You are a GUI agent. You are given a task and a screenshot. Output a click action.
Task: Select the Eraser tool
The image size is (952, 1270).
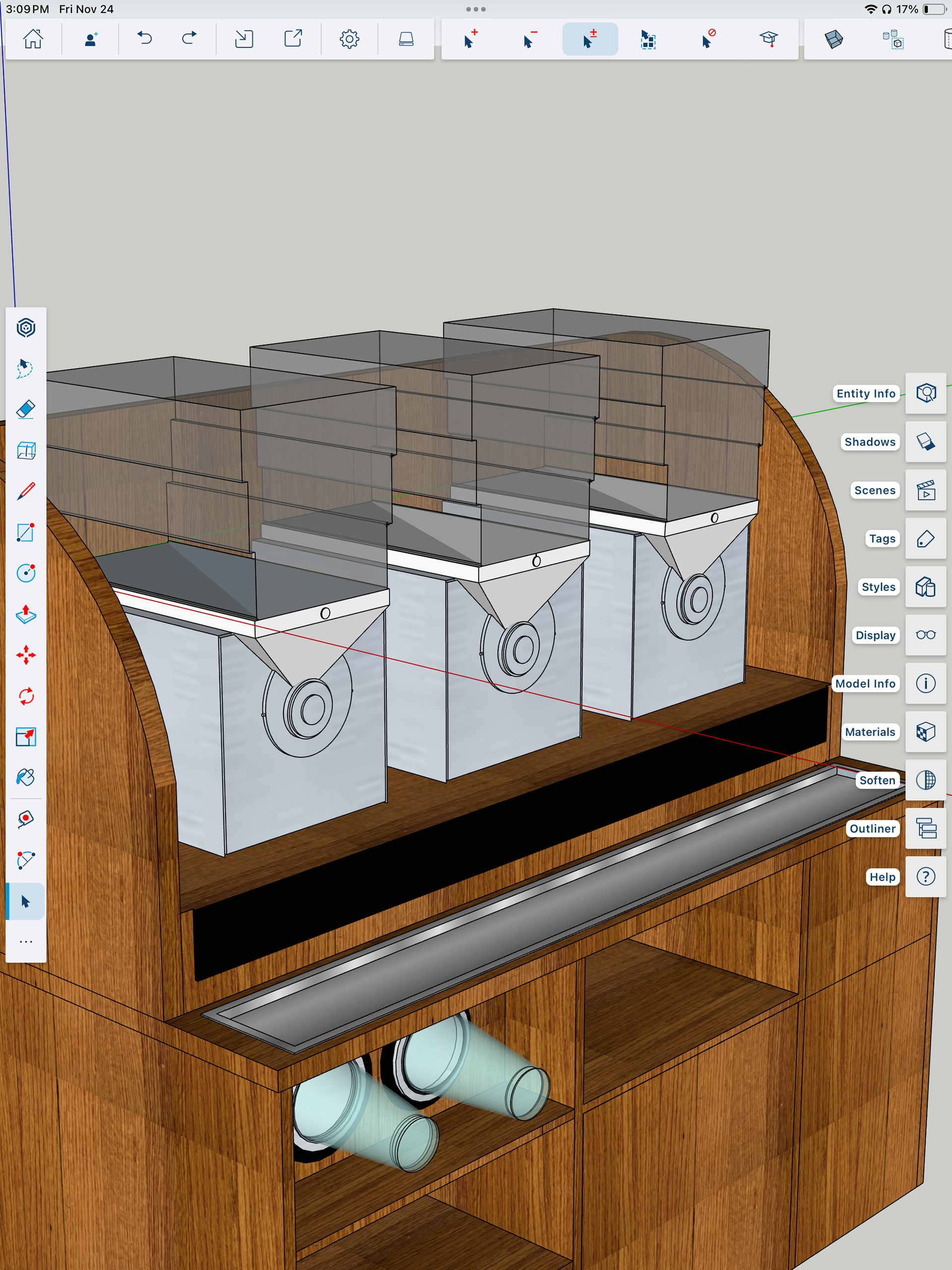[26, 409]
